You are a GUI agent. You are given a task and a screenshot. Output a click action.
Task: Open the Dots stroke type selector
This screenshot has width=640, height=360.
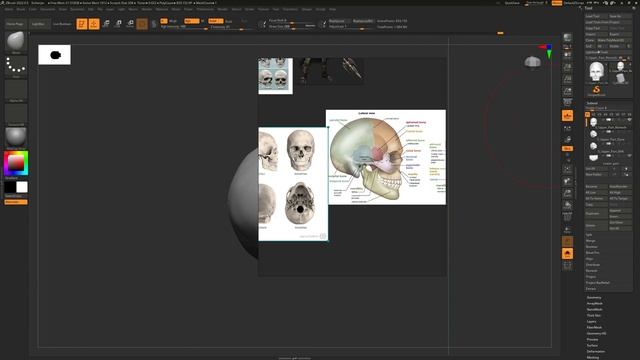pyautogui.click(x=16, y=66)
